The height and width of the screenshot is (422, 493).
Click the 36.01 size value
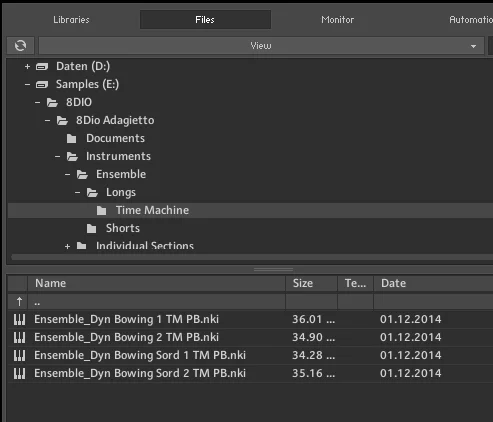pyautogui.click(x=314, y=319)
